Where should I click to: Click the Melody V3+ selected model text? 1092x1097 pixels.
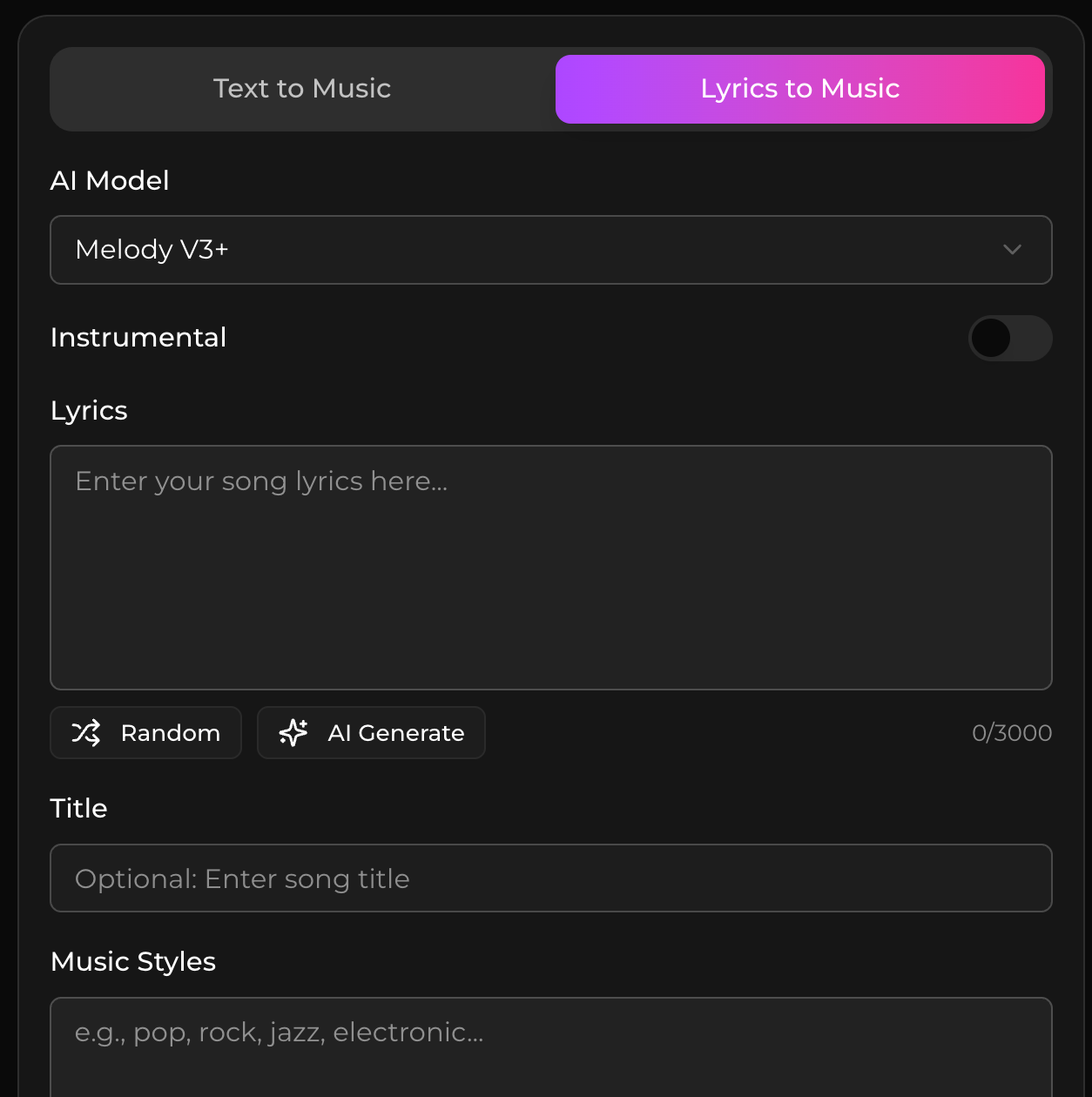(x=152, y=250)
